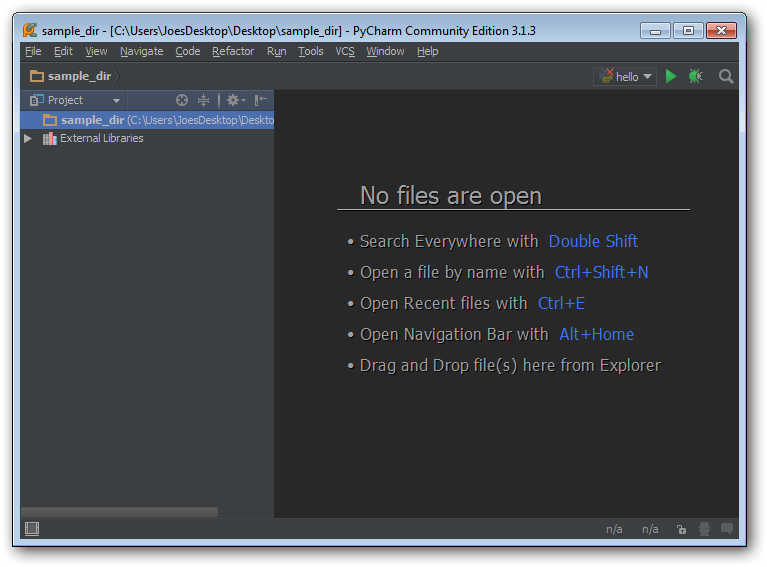This screenshot has width=767, height=567.
Task: Open the notifications balloon icon in status bar
Action: (x=727, y=528)
